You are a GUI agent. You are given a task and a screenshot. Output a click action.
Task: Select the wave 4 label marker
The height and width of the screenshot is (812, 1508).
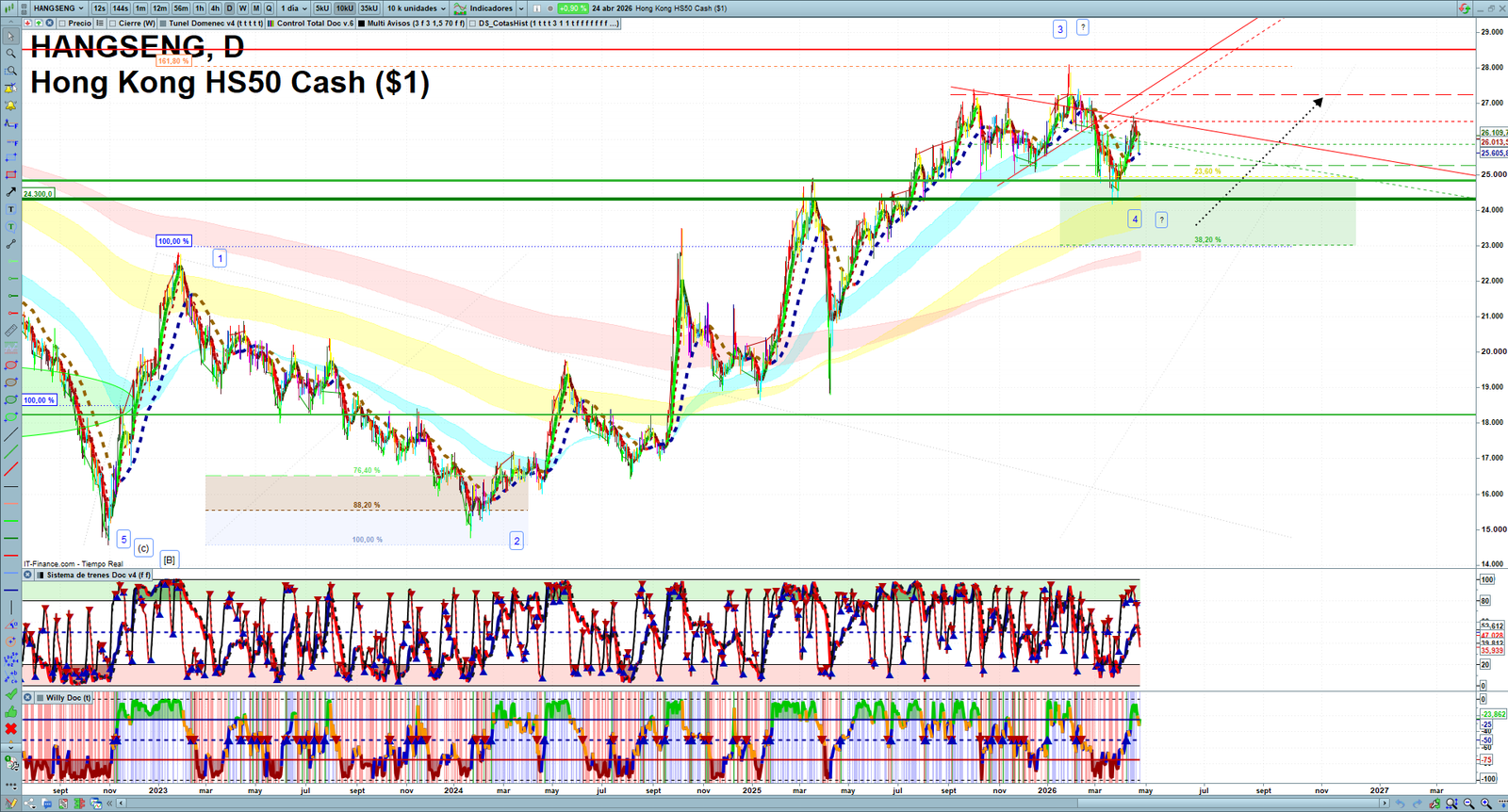tap(1135, 219)
